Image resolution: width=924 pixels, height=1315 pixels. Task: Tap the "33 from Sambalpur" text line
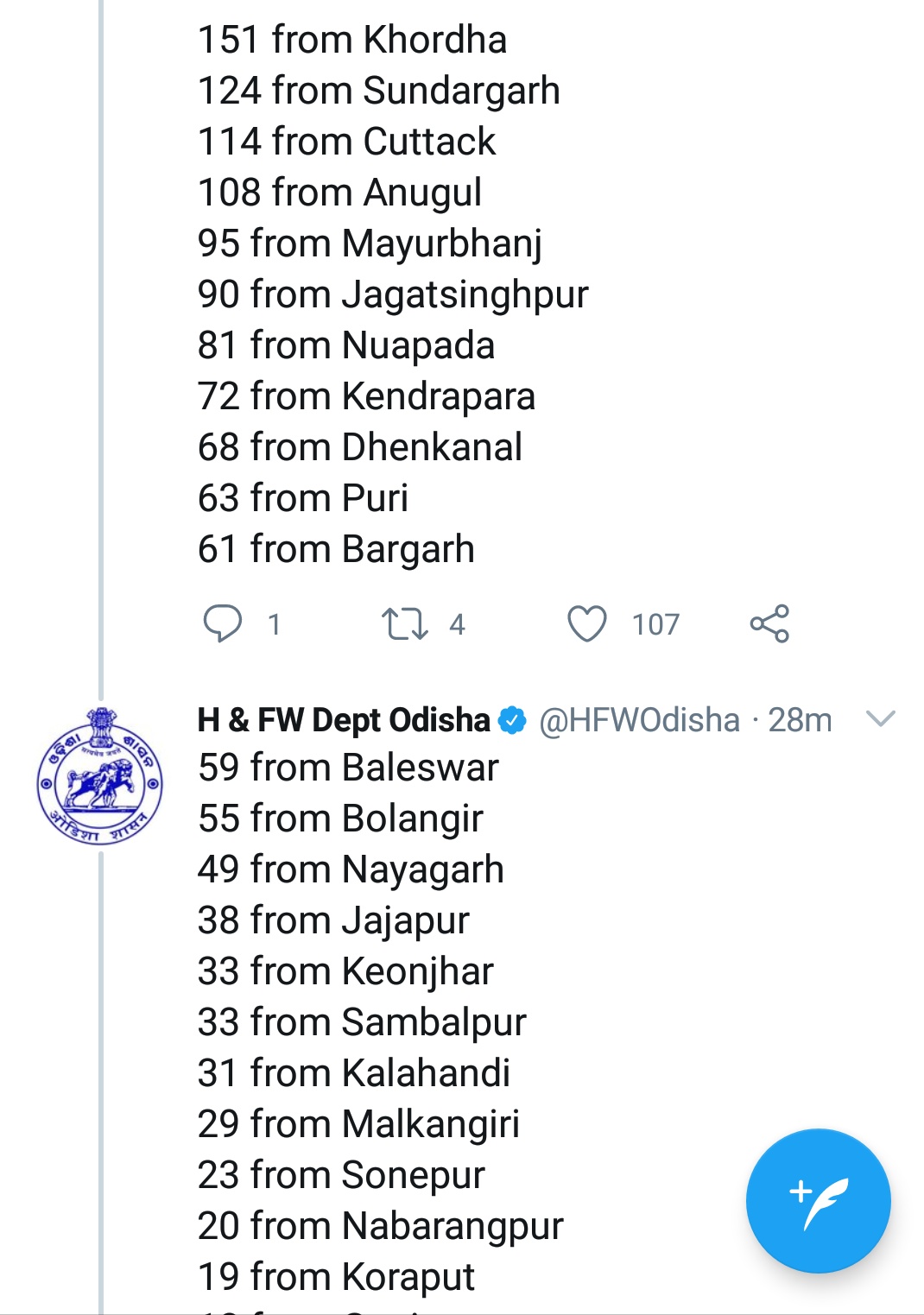362,1022
